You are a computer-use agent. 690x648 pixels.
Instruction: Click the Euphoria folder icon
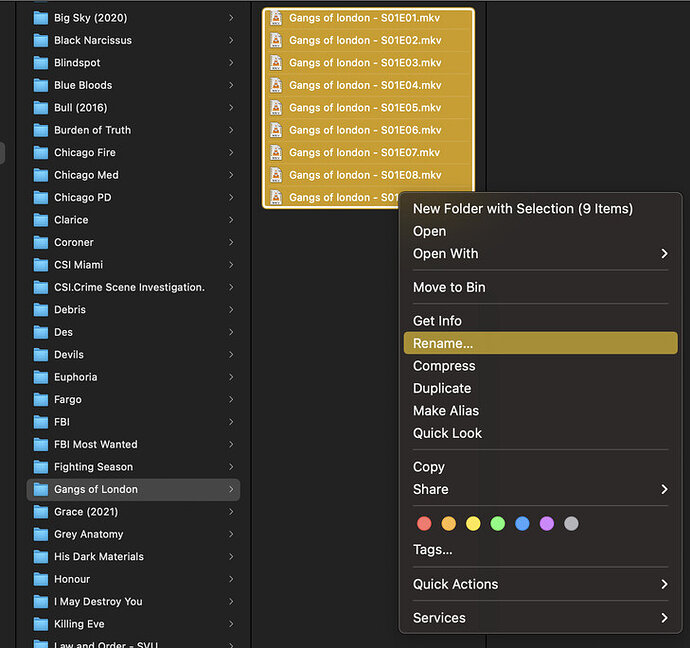point(41,377)
